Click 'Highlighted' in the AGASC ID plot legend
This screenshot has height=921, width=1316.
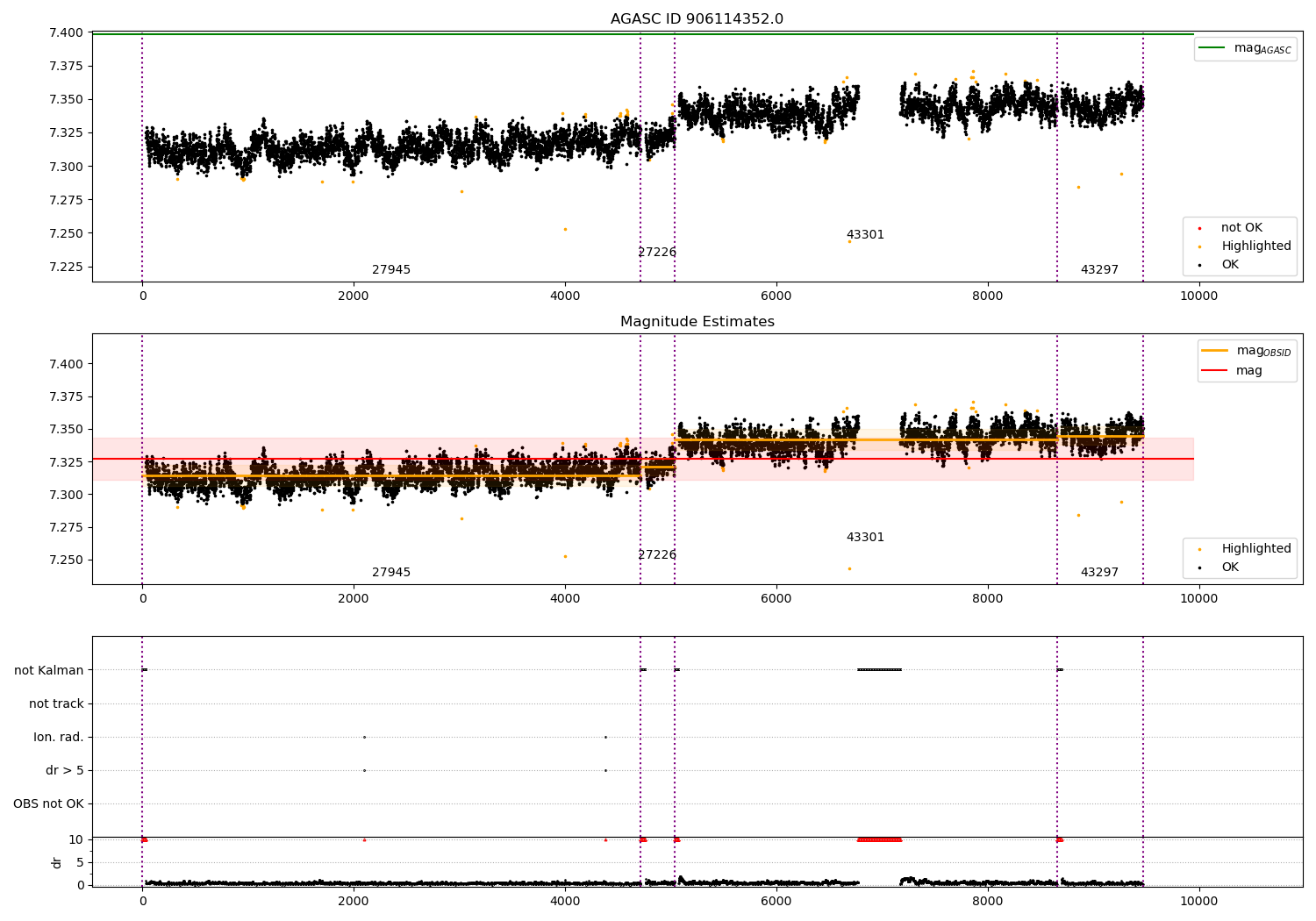(1255, 246)
